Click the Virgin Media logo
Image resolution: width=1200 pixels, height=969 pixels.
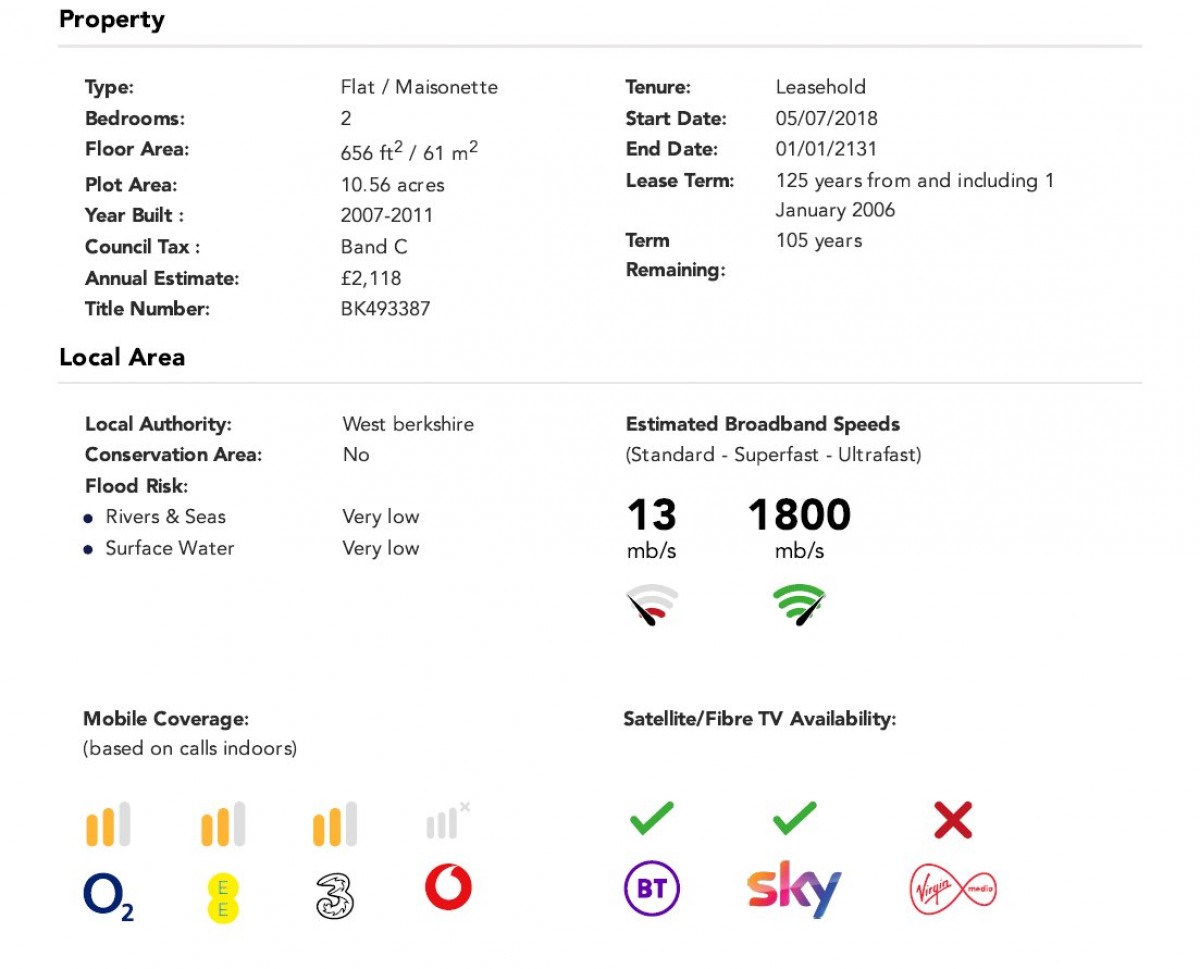(952, 889)
